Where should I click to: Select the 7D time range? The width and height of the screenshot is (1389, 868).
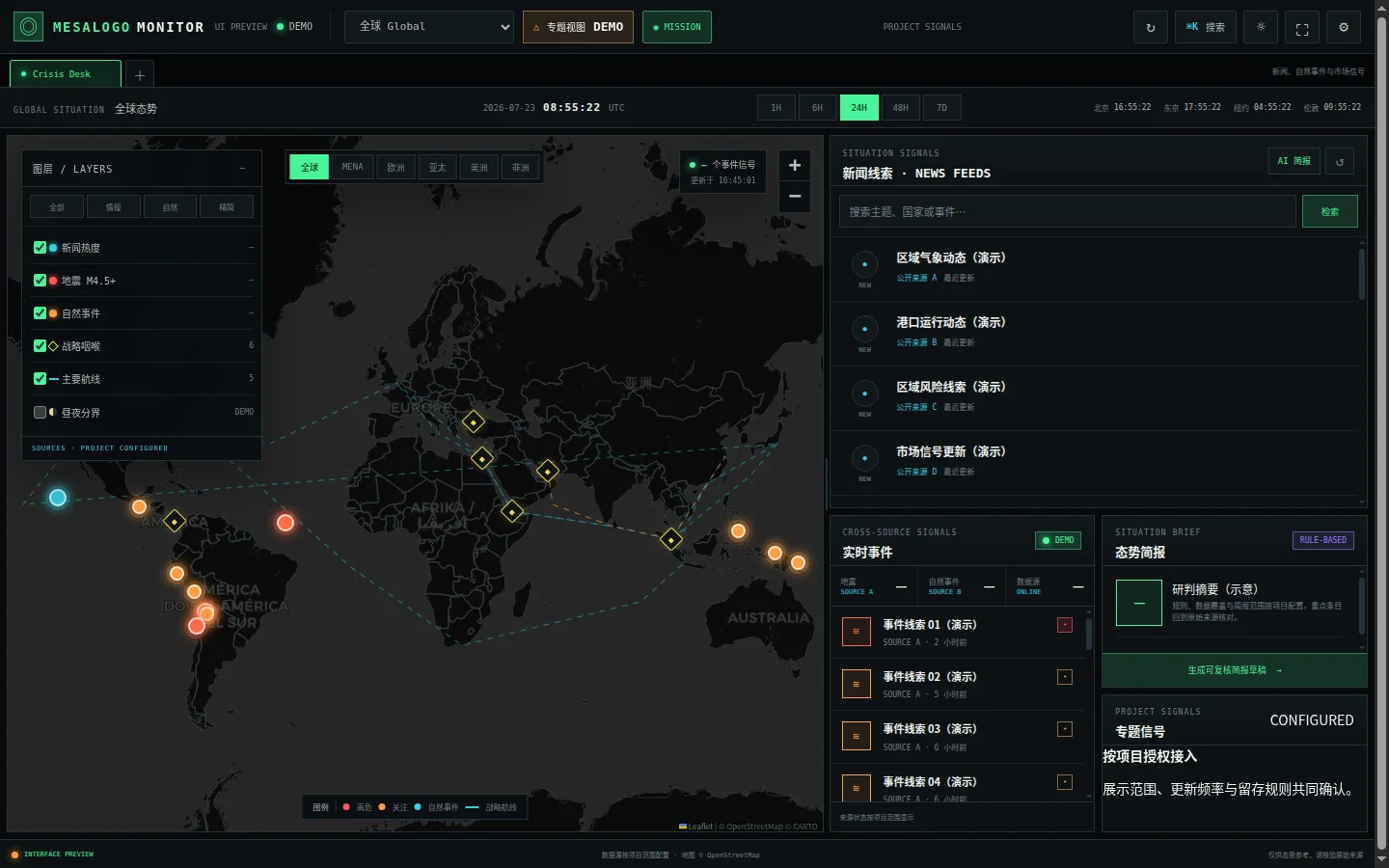coord(942,108)
